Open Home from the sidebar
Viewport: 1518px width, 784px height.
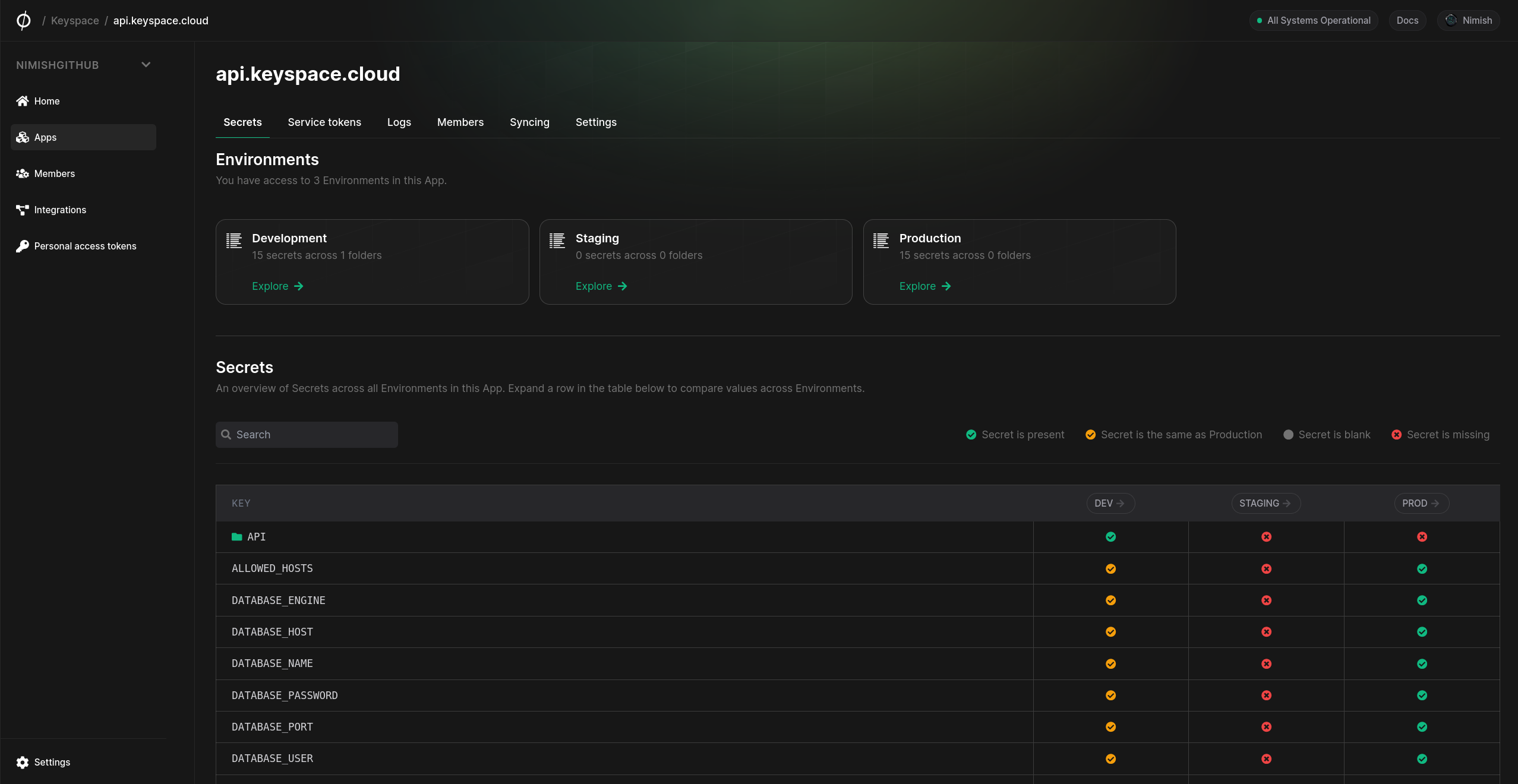pyautogui.click(x=46, y=101)
